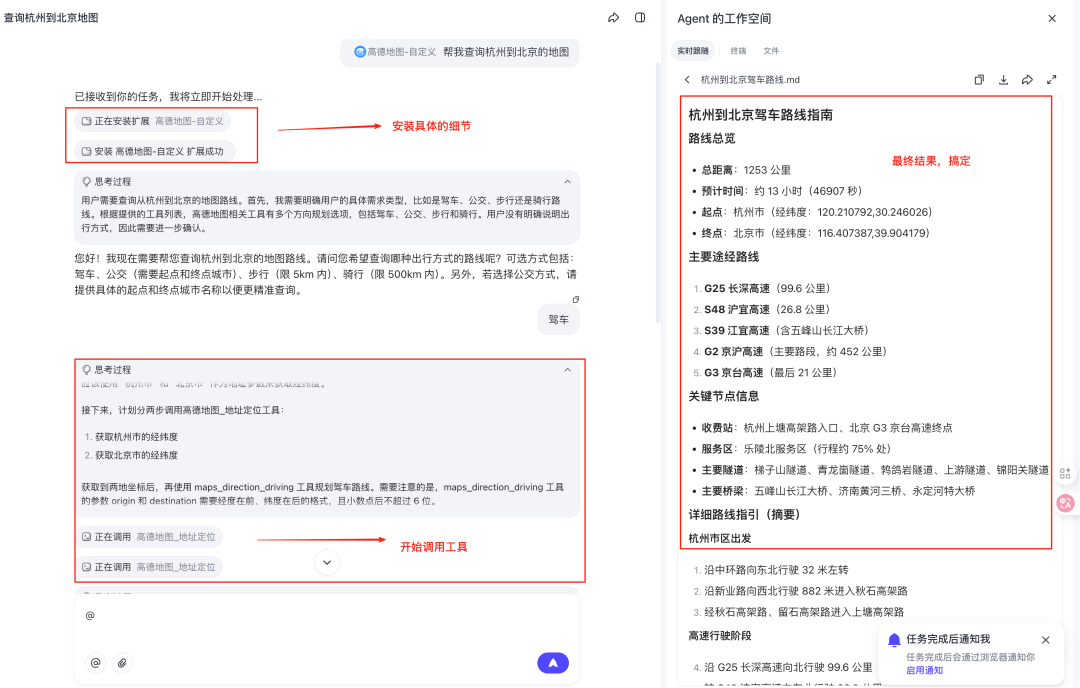Dismiss the 任务完成后通知我 popup
The height and width of the screenshot is (688, 1080).
coord(1046,640)
